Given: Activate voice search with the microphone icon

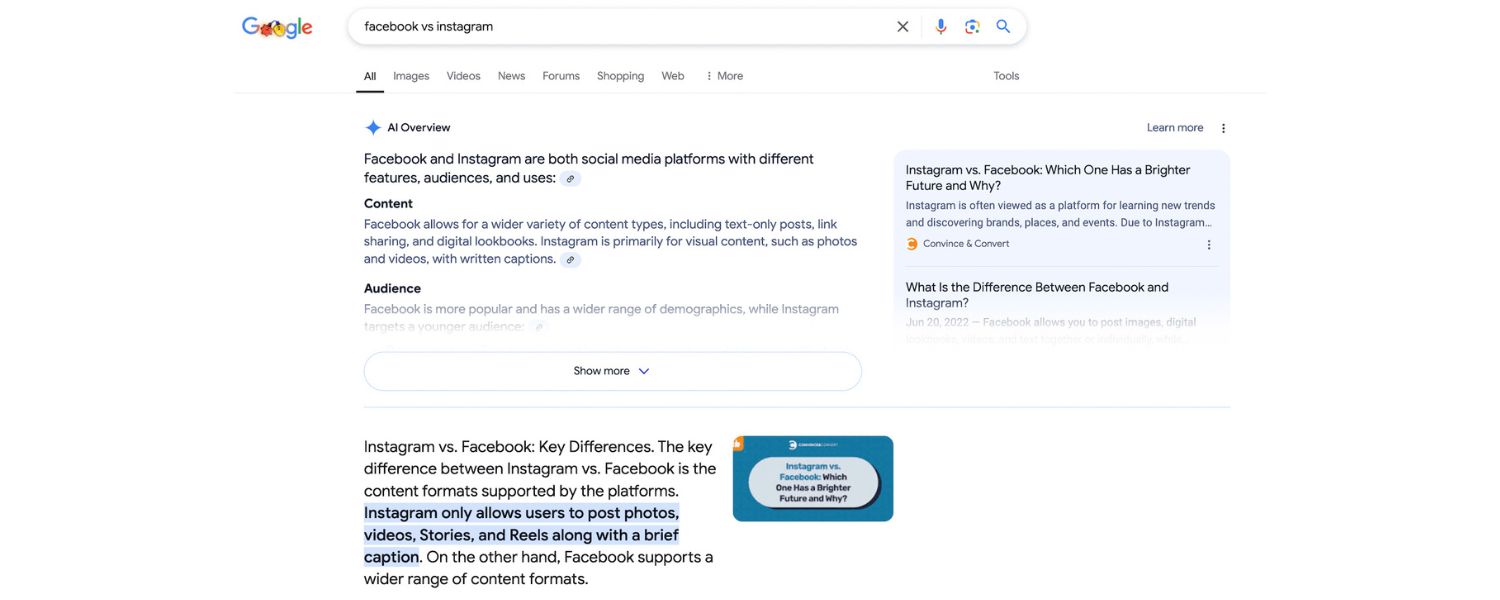Looking at the screenshot, I should tap(940, 26).
